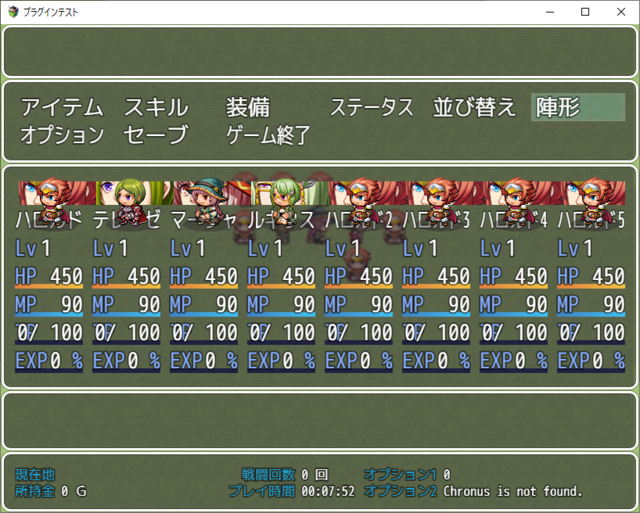Click ハロルド2's HP 450 gauge
Image resolution: width=640 pixels, height=513 pixels.
coord(359,278)
